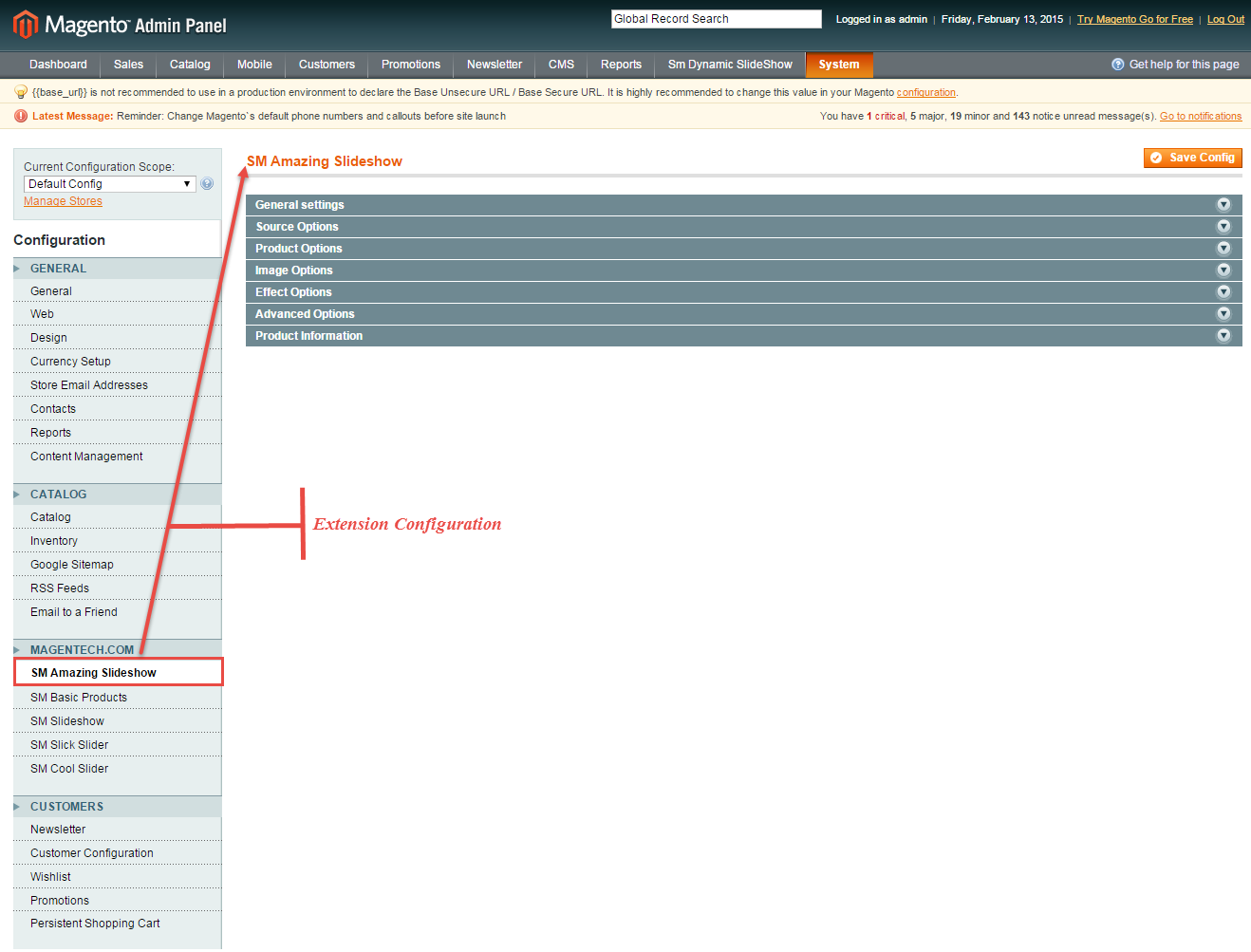Click the Magento logo icon

click(x=26, y=25)
